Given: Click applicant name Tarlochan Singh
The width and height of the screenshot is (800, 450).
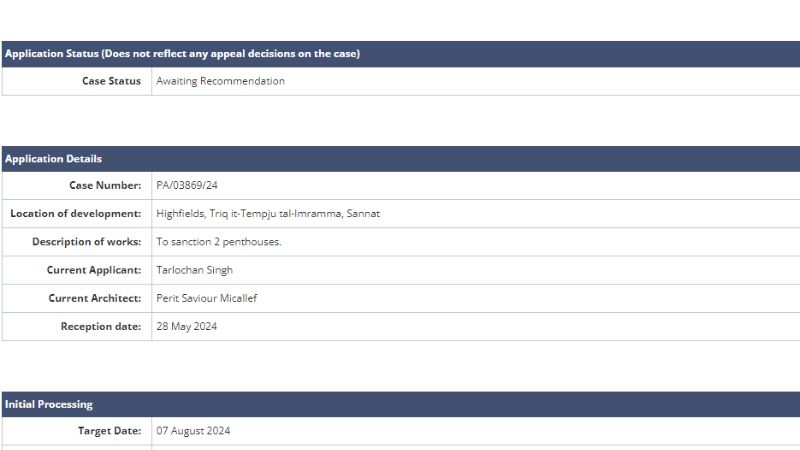Looking at the screenshot, I should (x=195, y=270).
